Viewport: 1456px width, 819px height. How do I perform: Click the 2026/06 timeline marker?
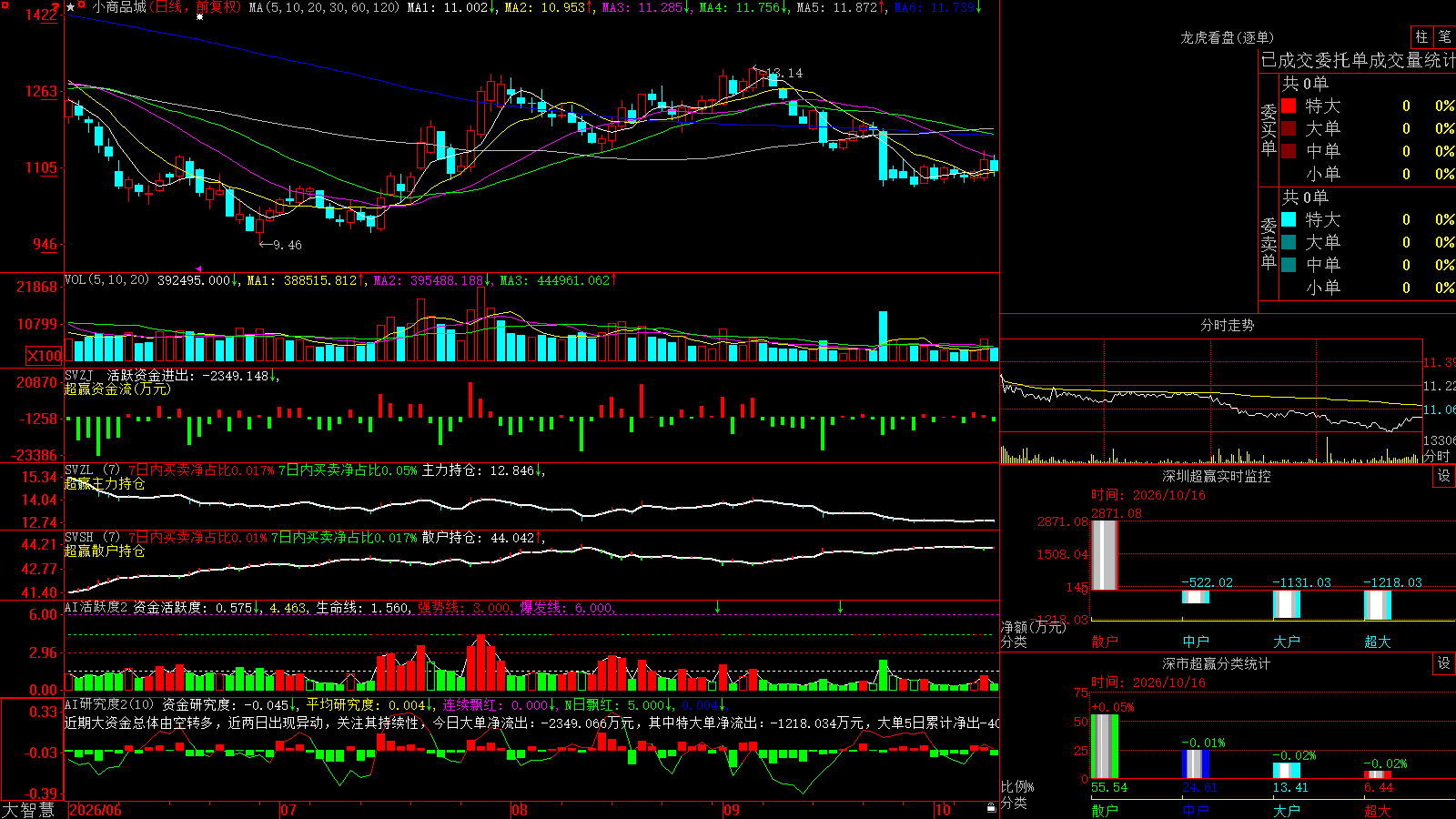tap(96, 810)
